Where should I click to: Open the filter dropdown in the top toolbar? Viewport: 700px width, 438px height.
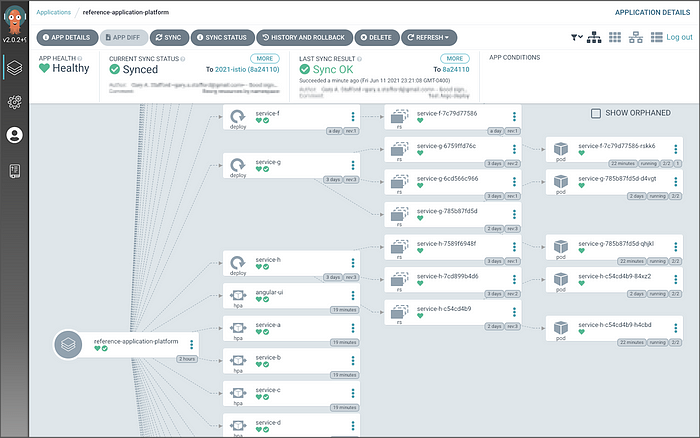[576, 38]
